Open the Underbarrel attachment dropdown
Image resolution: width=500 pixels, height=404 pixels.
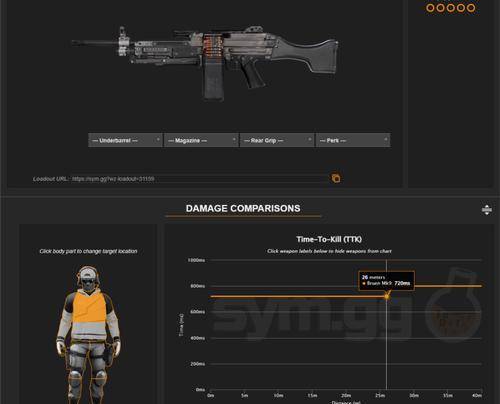click(125, 140)
